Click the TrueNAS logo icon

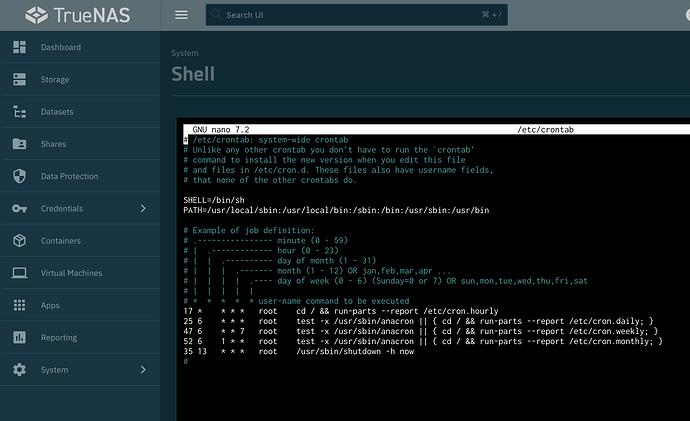[37, 15]
